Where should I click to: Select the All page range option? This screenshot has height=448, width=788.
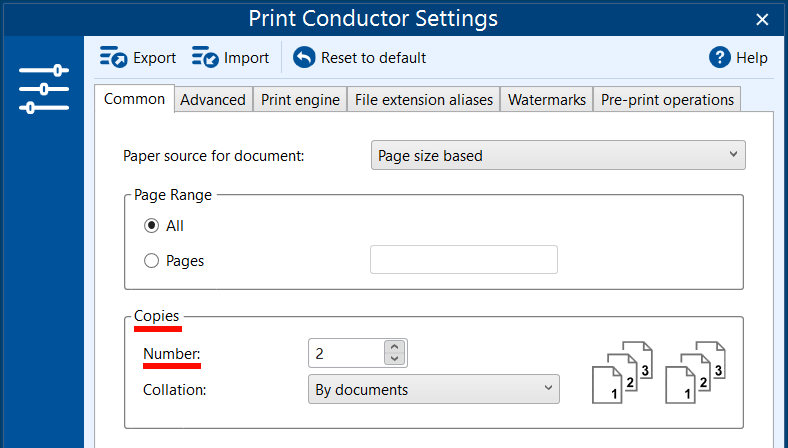[152, 226]
